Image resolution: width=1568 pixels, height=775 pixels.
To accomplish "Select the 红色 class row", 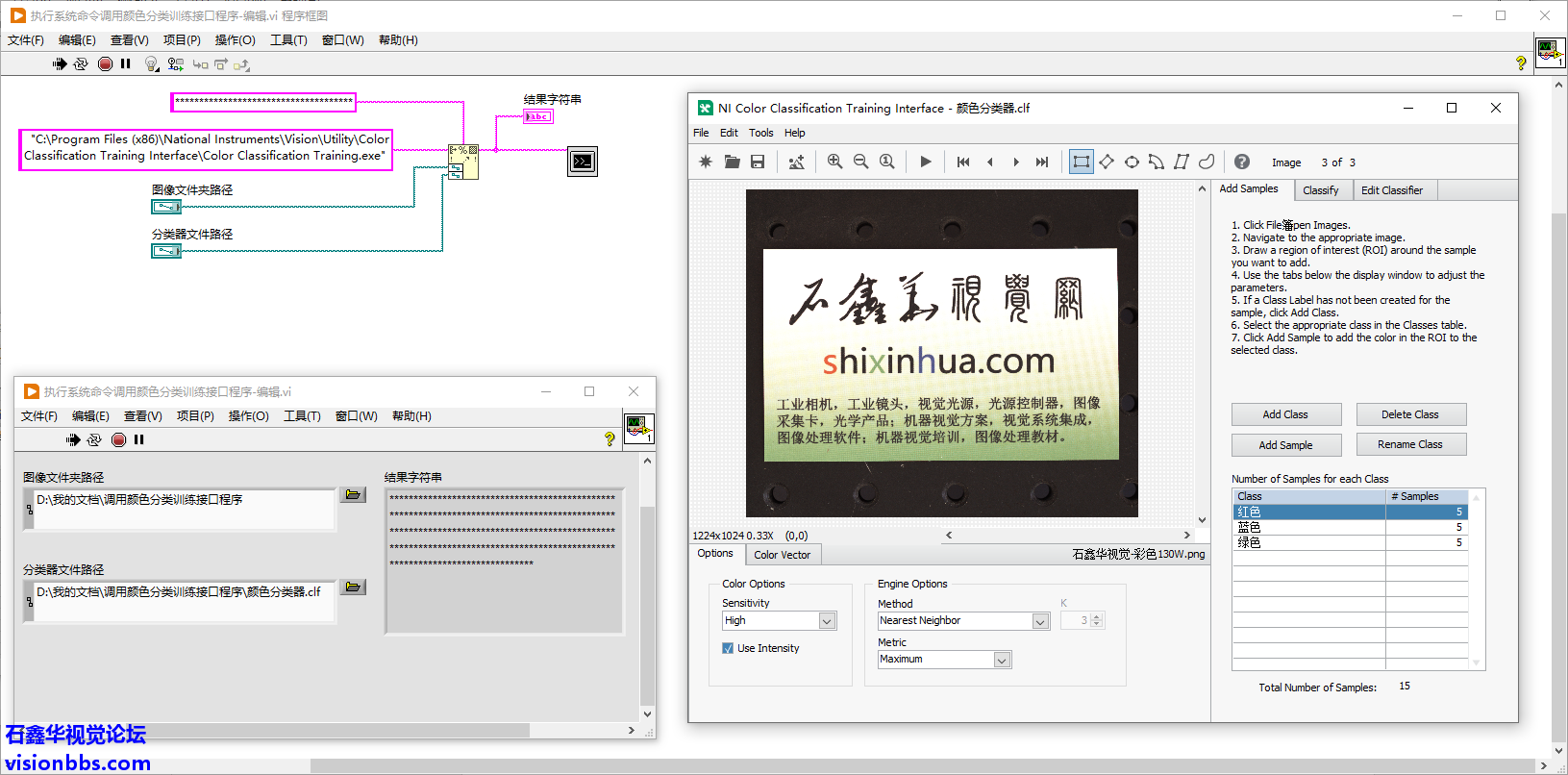I will [x=1351, y=512].
